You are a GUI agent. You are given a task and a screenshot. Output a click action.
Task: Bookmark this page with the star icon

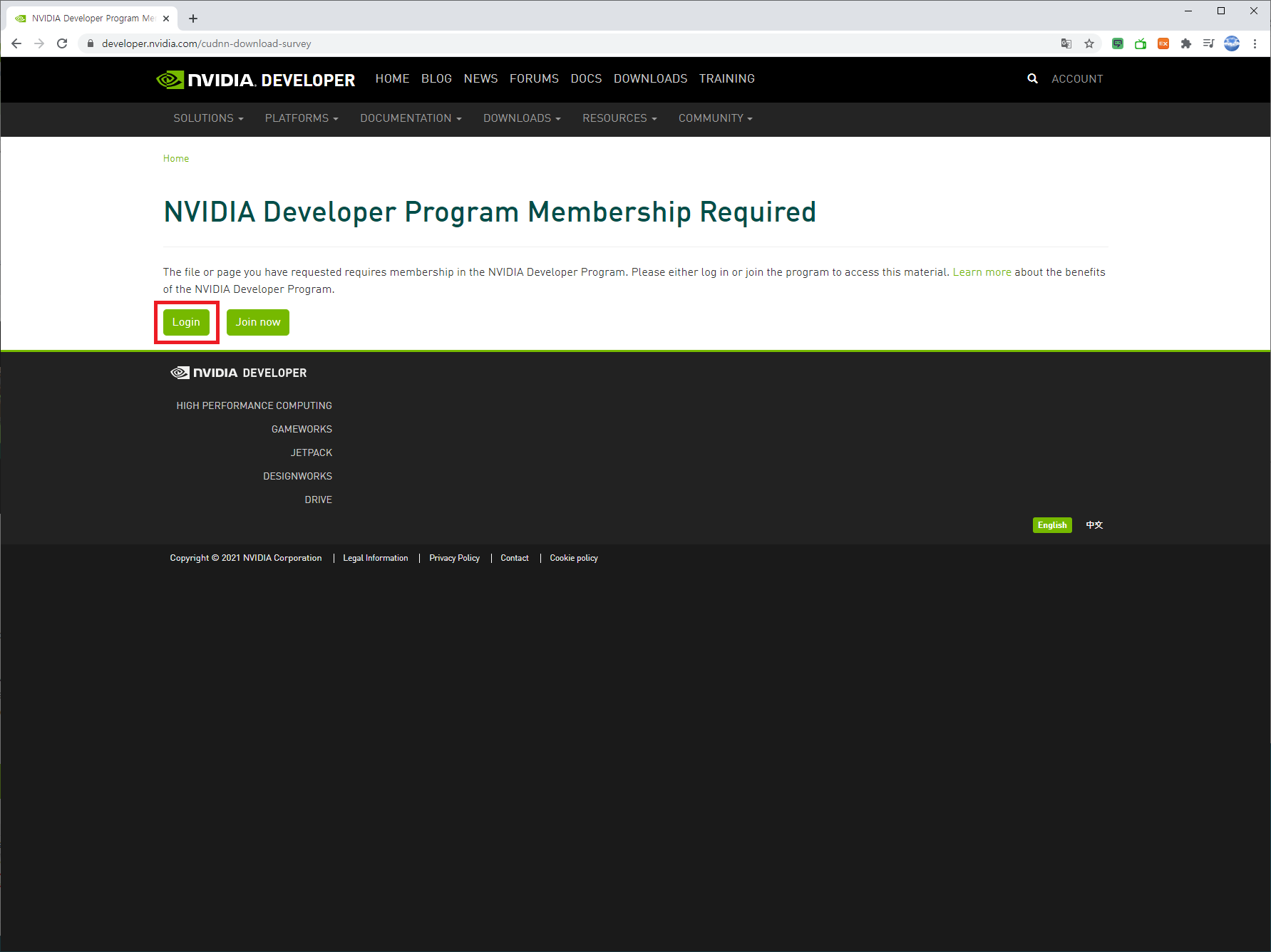[x=1089, y=43]
